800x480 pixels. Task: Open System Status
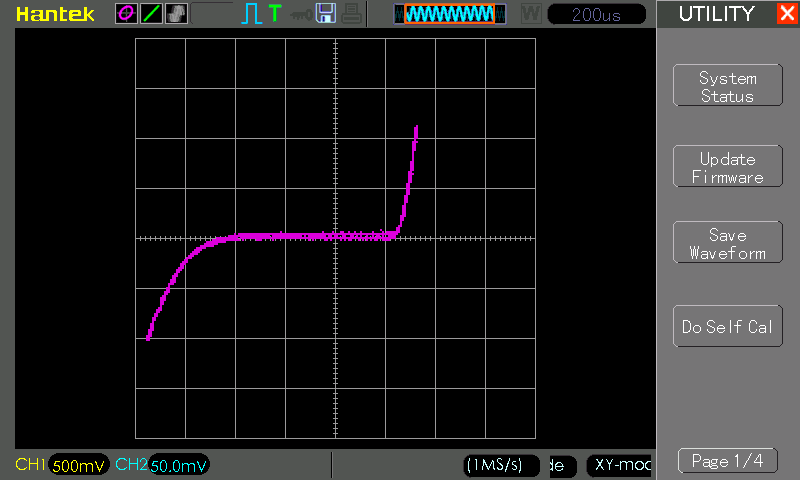click(x=728, y=85)
